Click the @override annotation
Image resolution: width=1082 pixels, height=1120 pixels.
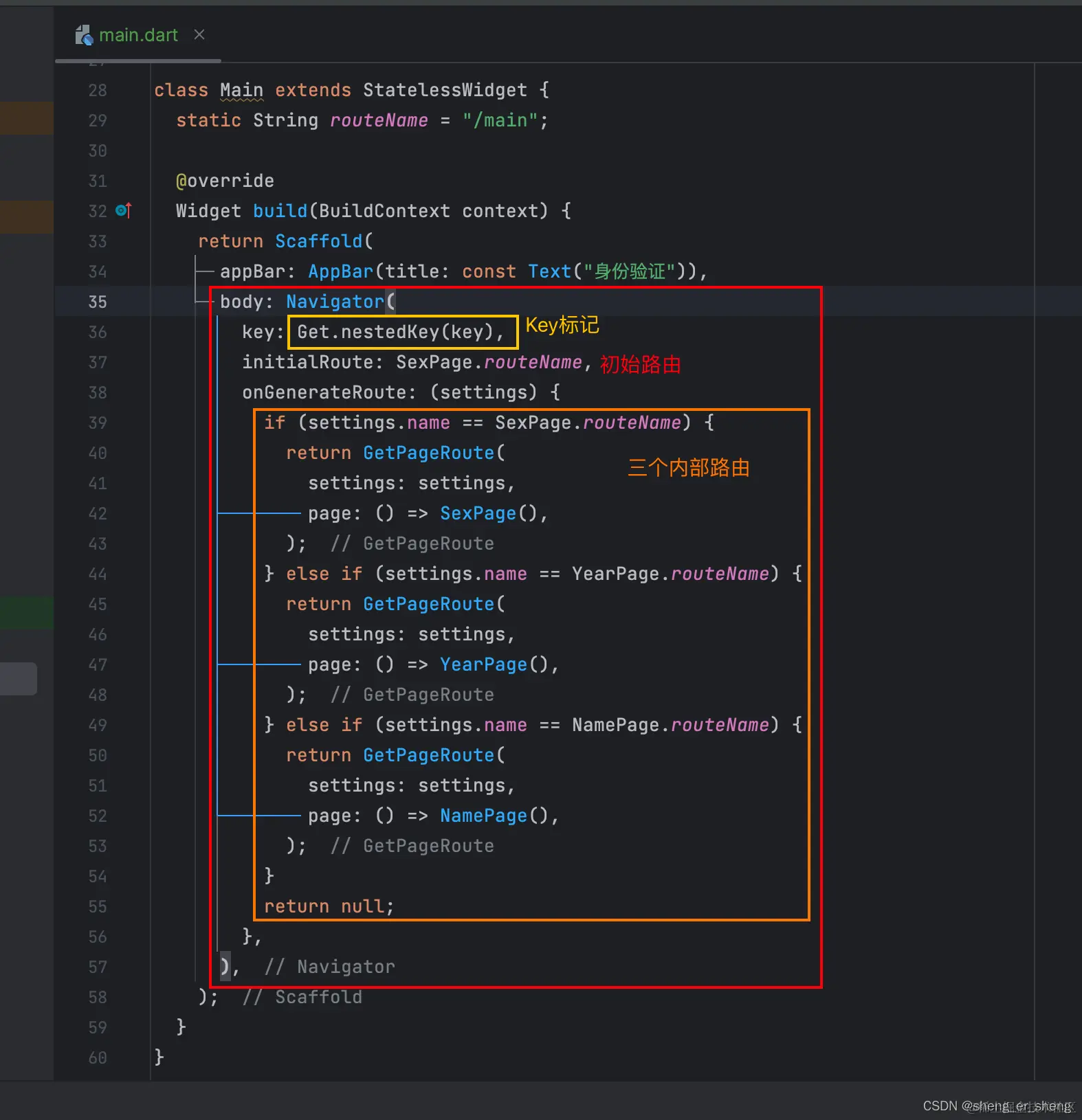pyautogui.click(x=225, y=181)
